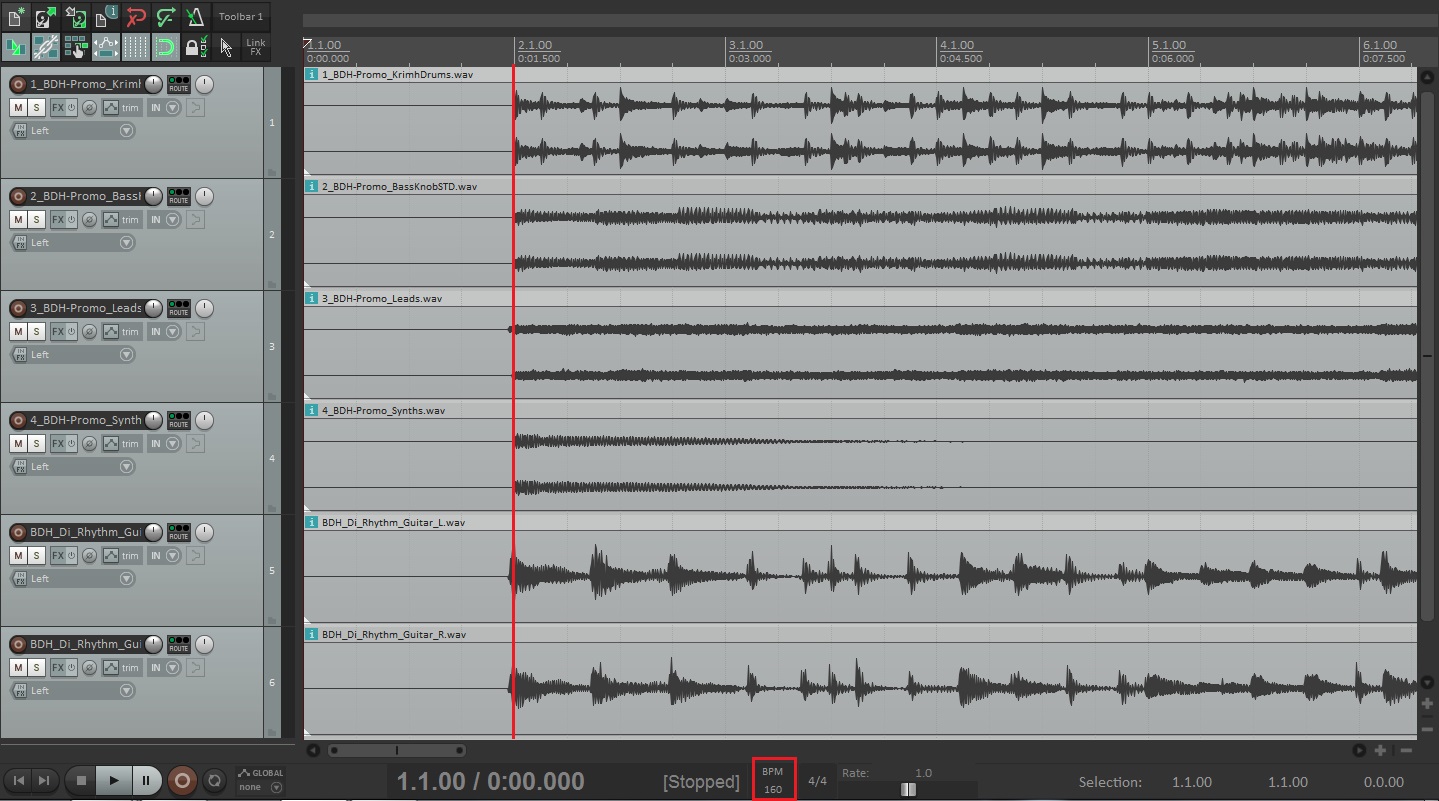
Task: Open FX on 3_BDH-Promo_Leads track
Action: [58, 331]
